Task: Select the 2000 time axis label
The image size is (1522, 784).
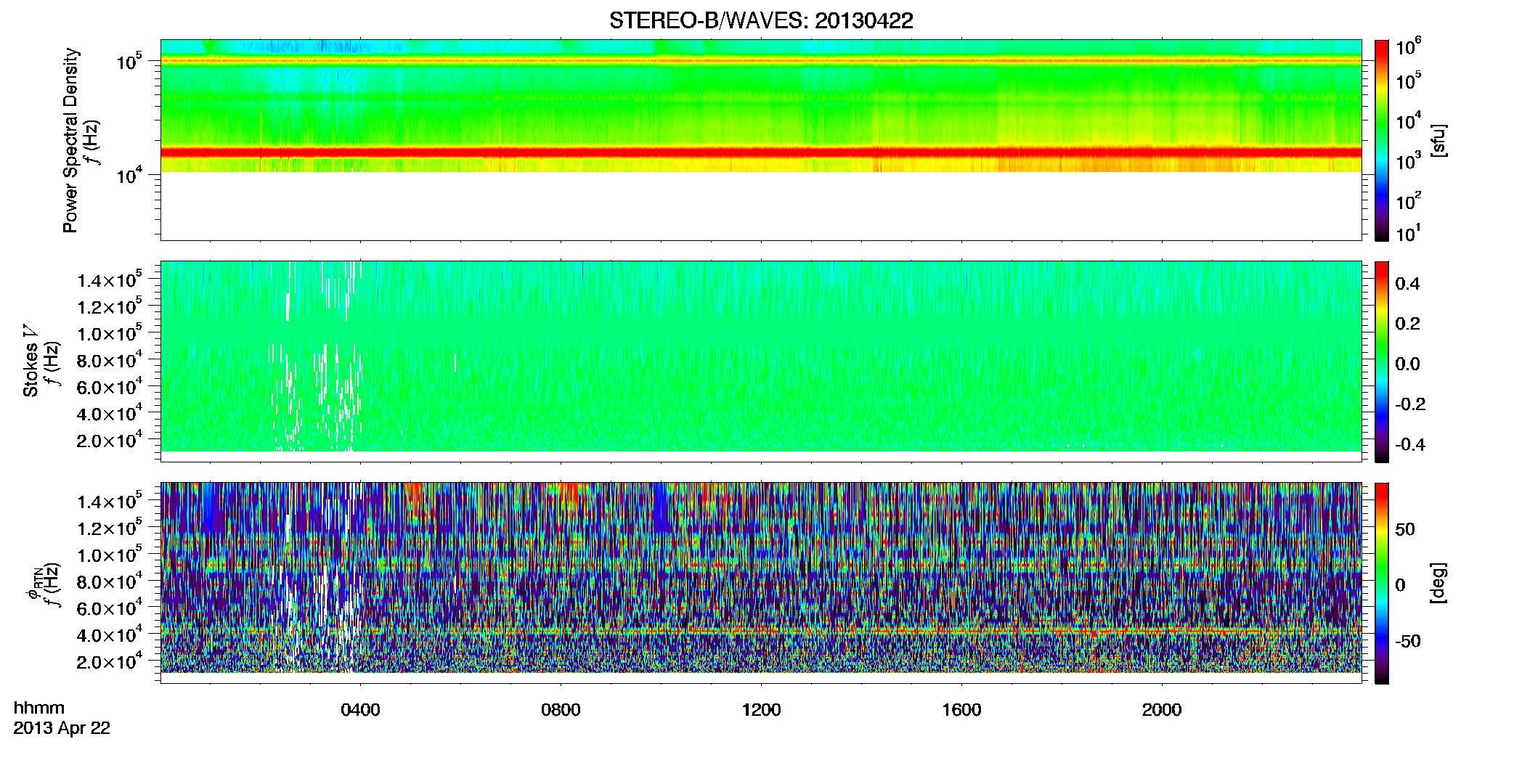Action: click(1162, 710)
